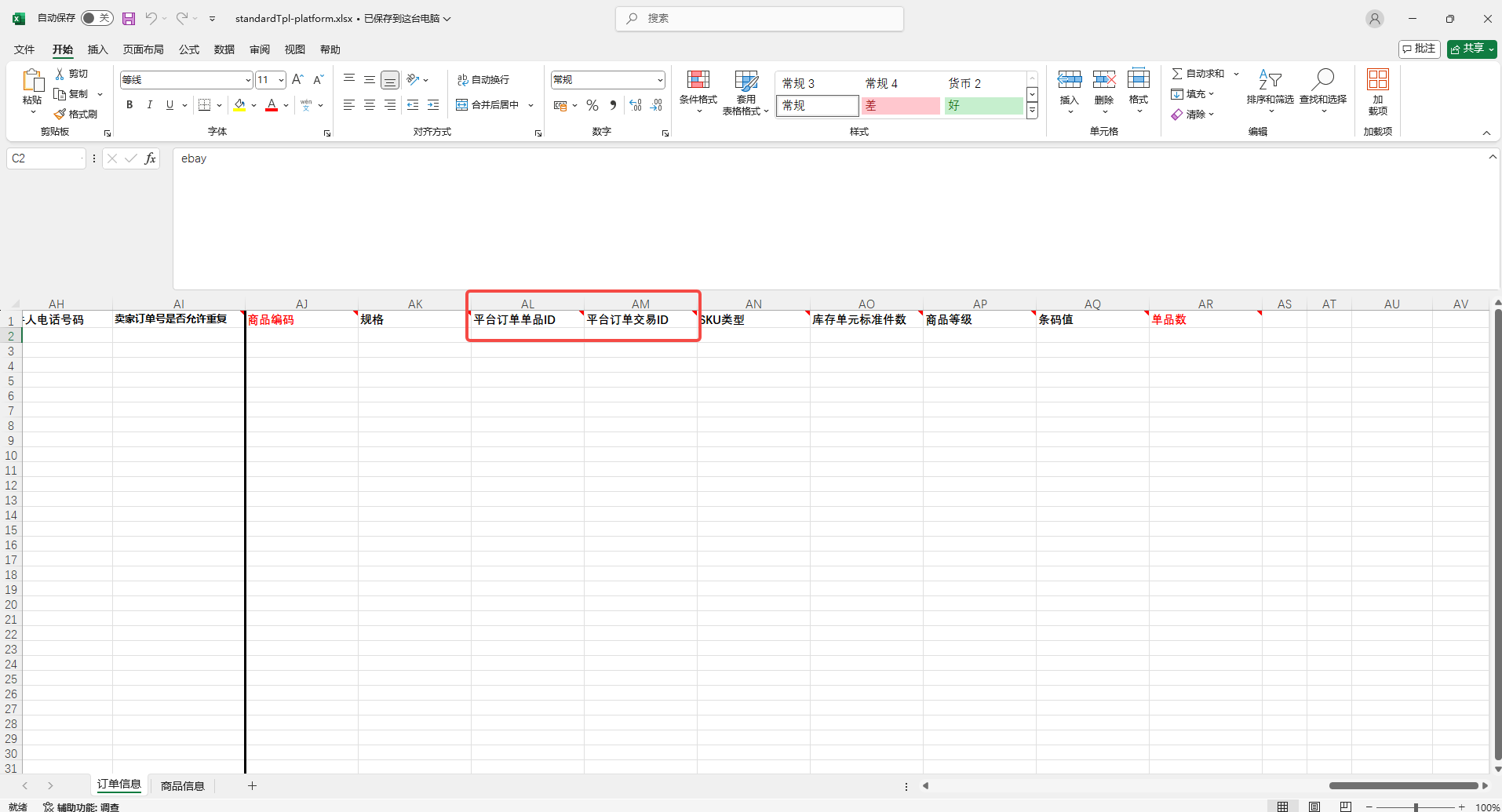
Task: Expand the font color dropdown arrow
Action: pyautogui.click(x=286, y=105)
